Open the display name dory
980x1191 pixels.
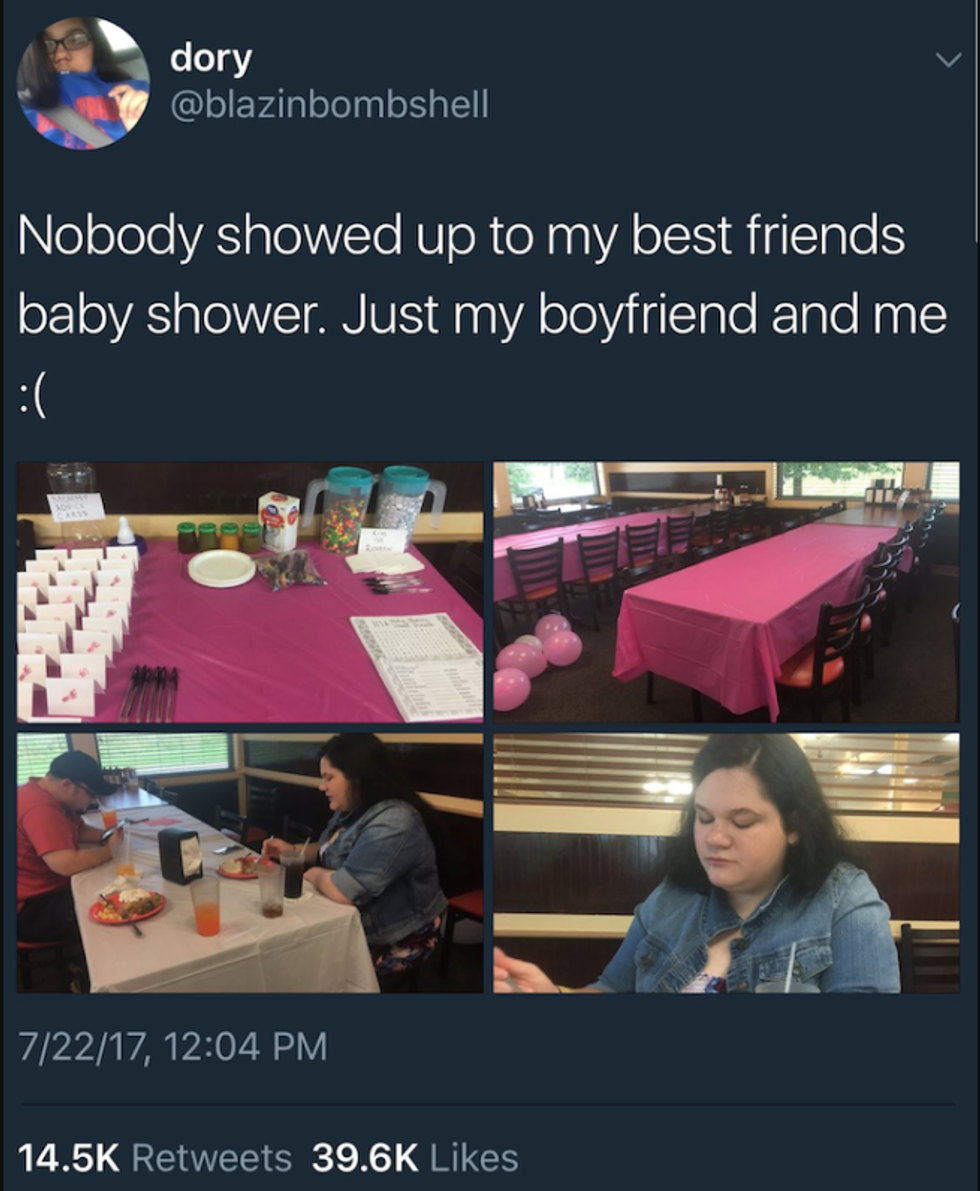coord(210,58)
